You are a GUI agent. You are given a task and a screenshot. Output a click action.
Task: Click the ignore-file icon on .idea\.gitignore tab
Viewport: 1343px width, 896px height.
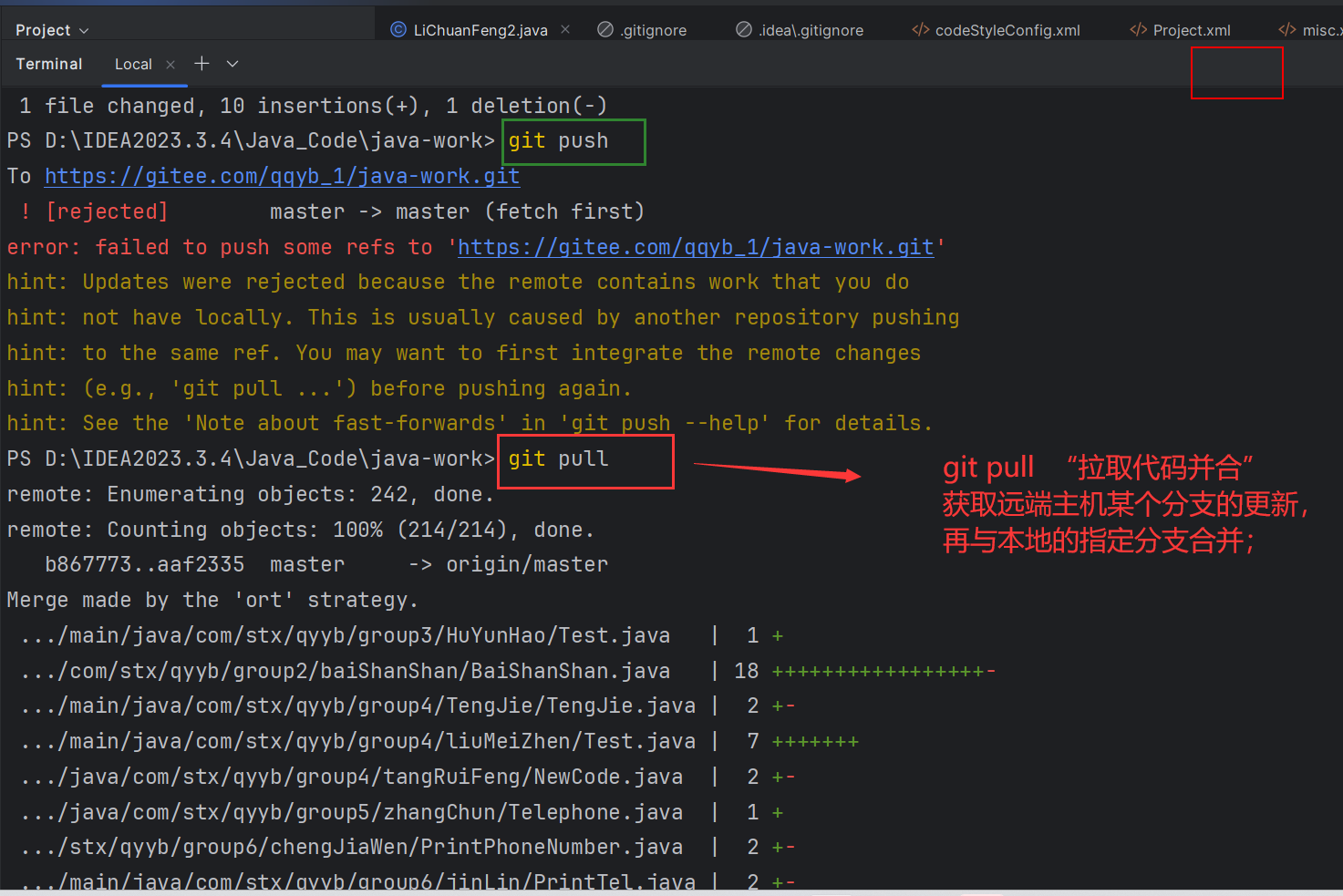pos(744,29)
